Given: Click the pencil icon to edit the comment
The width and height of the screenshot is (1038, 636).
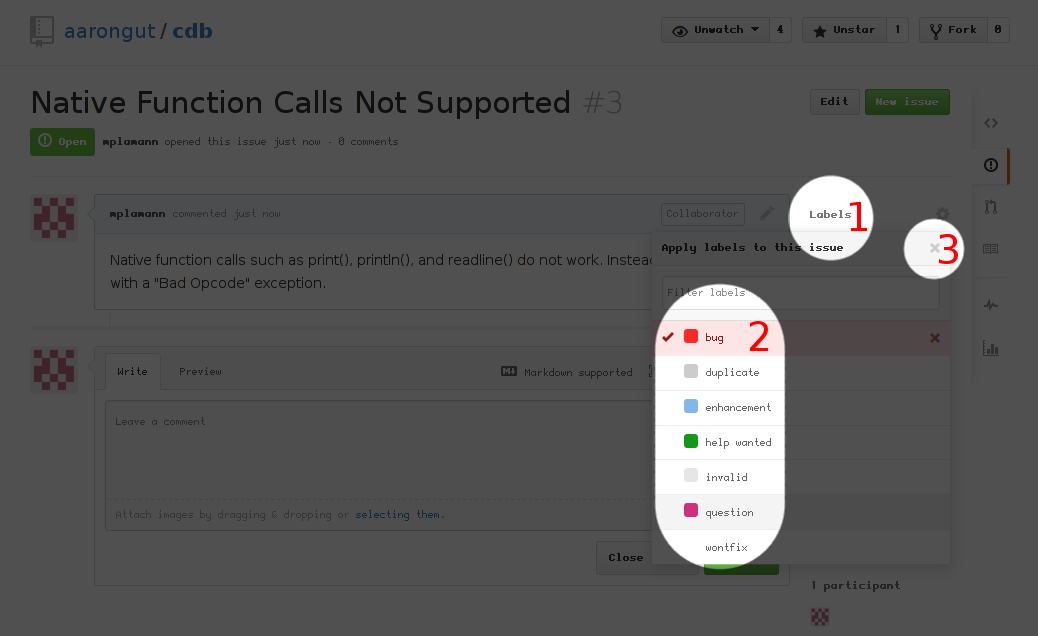Looking at the screenshot, I should pyautogui.click(x=767, y=213).
